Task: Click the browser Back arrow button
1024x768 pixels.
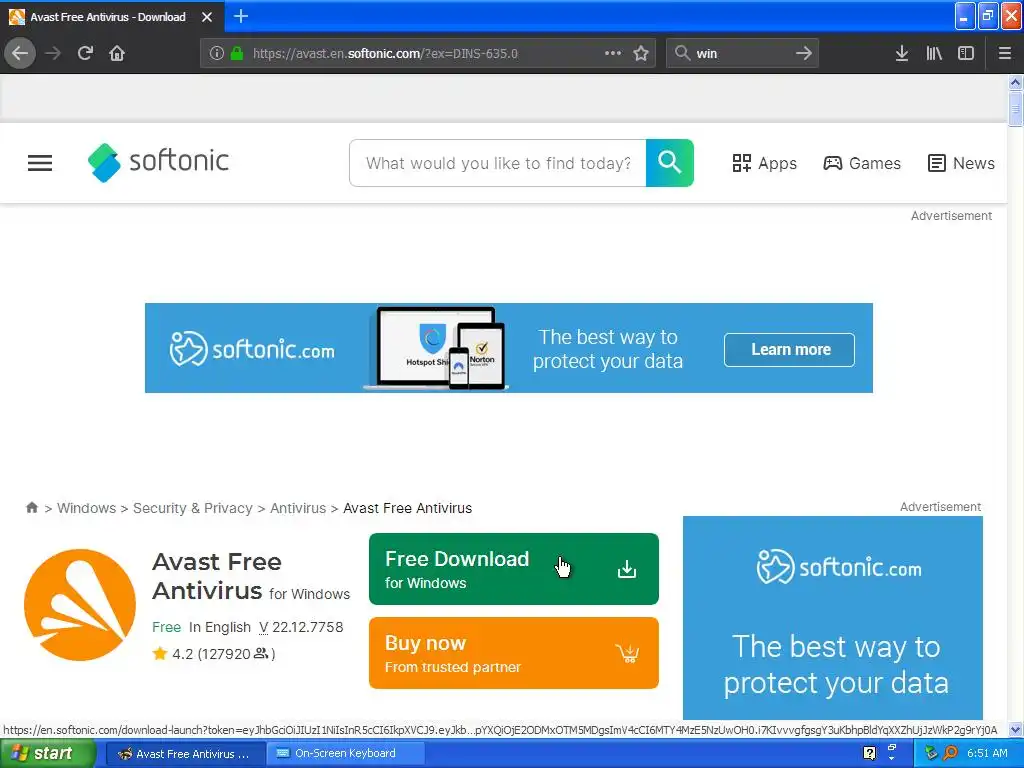Action: (20, 53)
